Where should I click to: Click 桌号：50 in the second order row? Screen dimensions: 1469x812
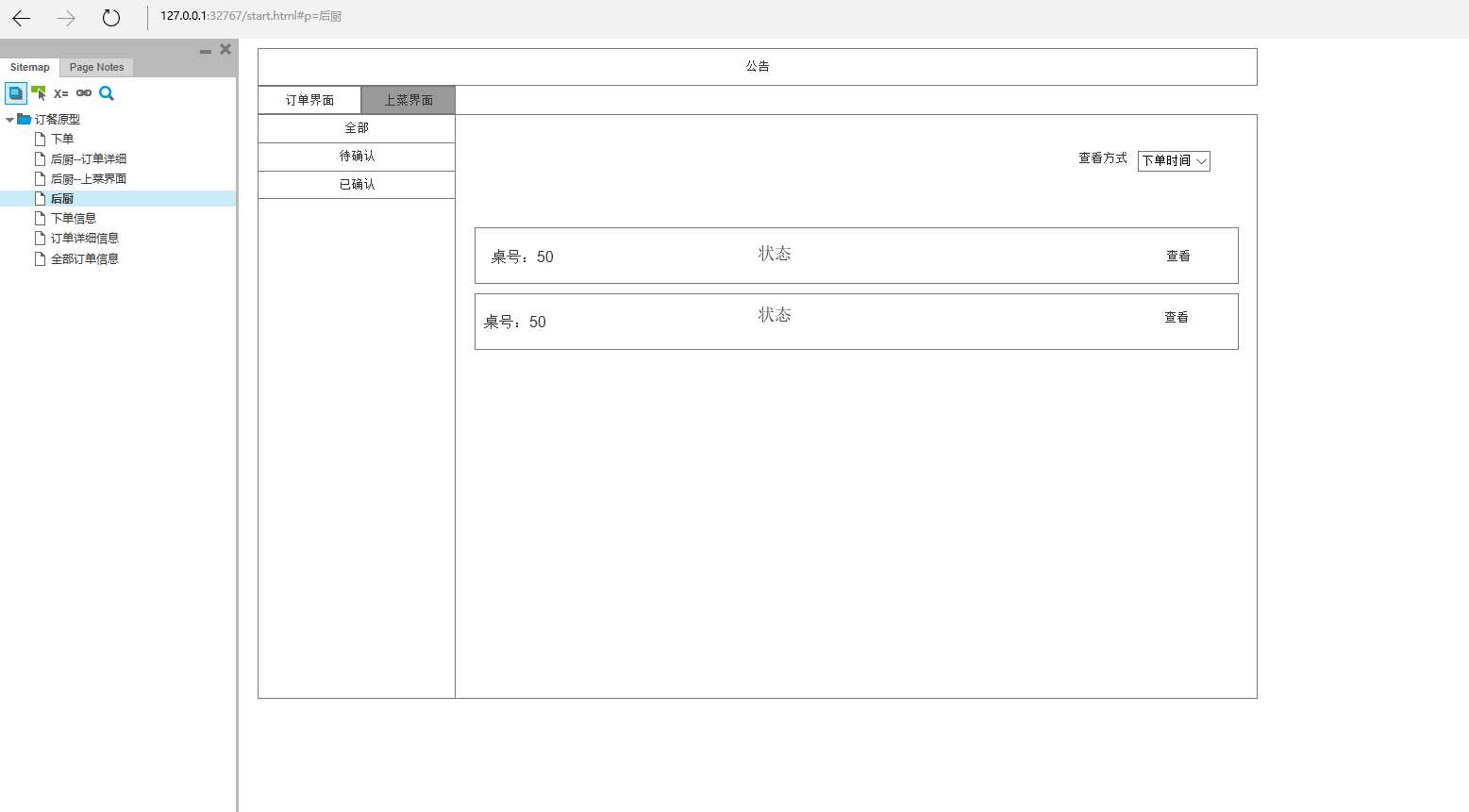(x=515, y=323)
